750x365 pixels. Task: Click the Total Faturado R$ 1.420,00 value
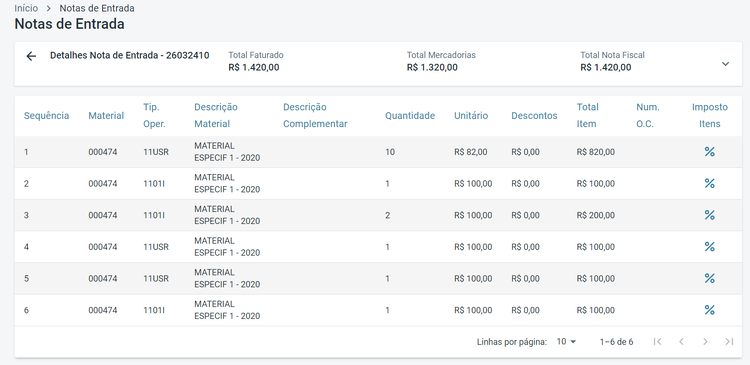click(254, 67)
